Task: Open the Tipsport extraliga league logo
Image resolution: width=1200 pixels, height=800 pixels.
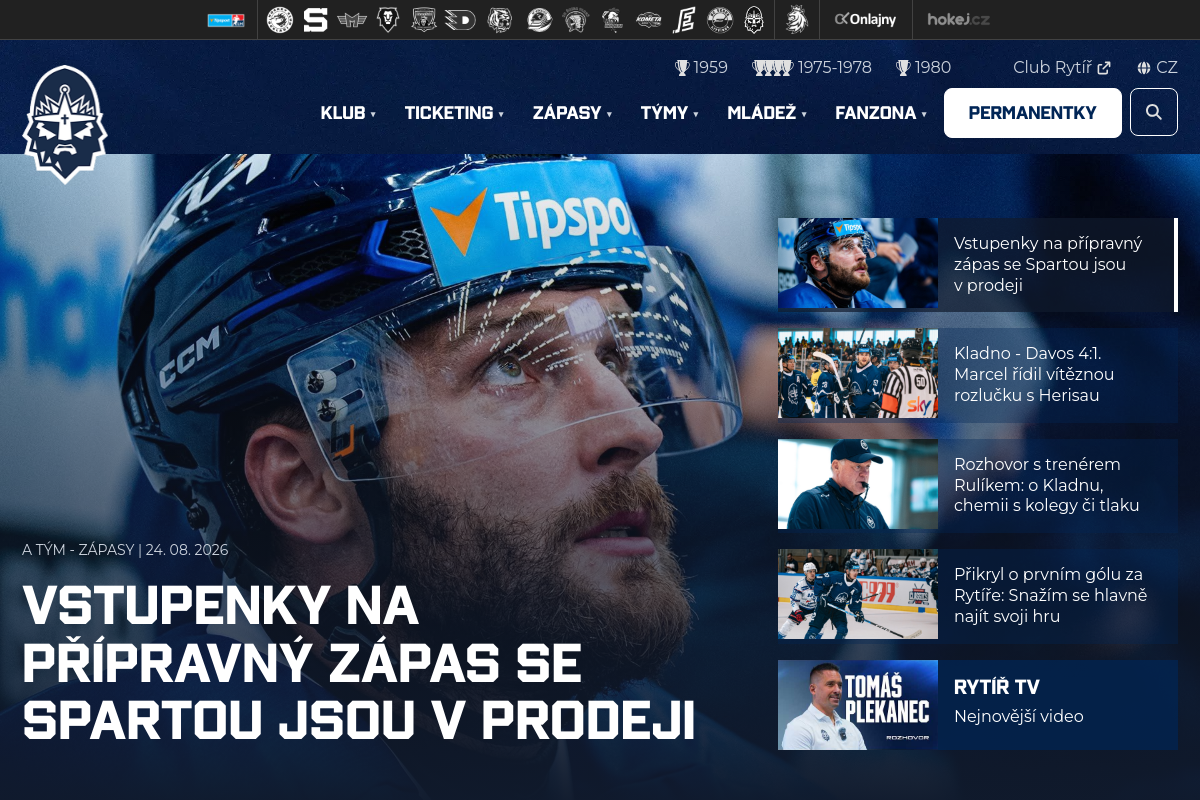Action: [226, 19]
